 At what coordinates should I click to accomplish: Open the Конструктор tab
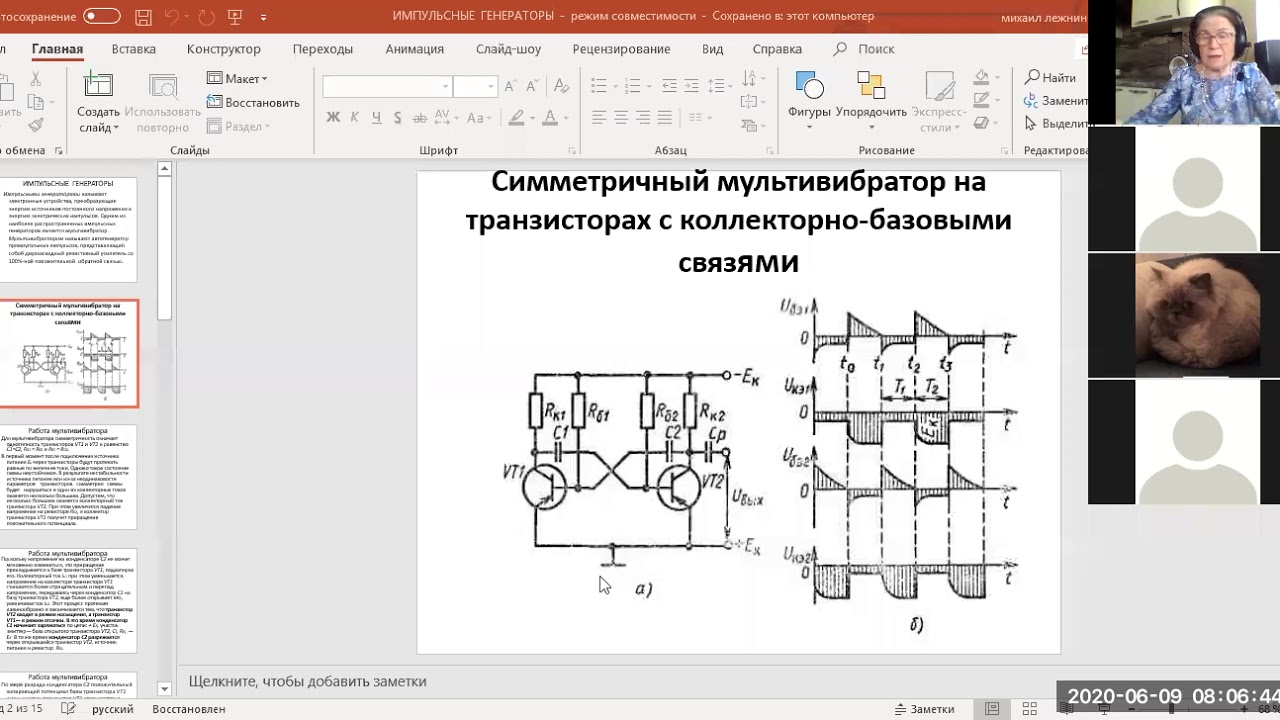click(223, 49)
